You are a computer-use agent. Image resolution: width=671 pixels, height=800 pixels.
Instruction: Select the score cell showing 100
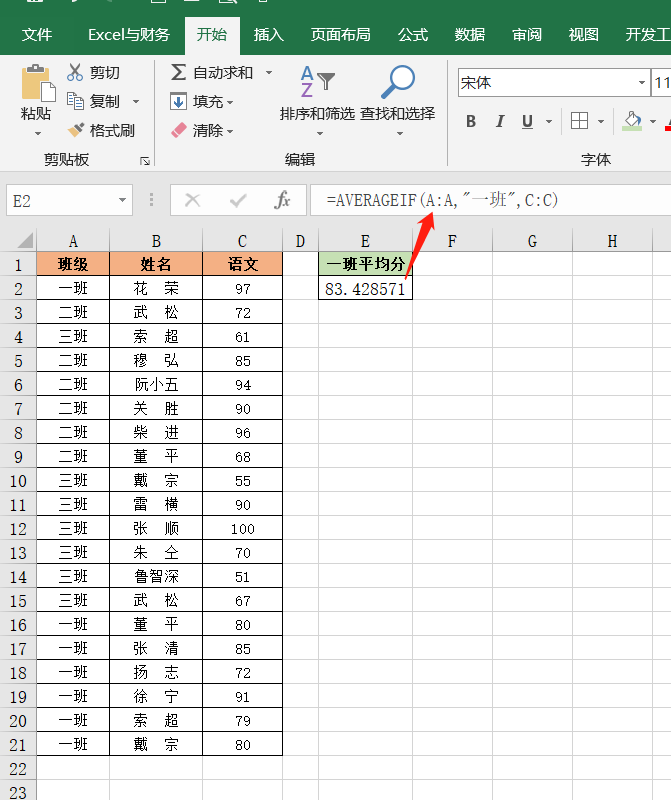click(242, 529)
